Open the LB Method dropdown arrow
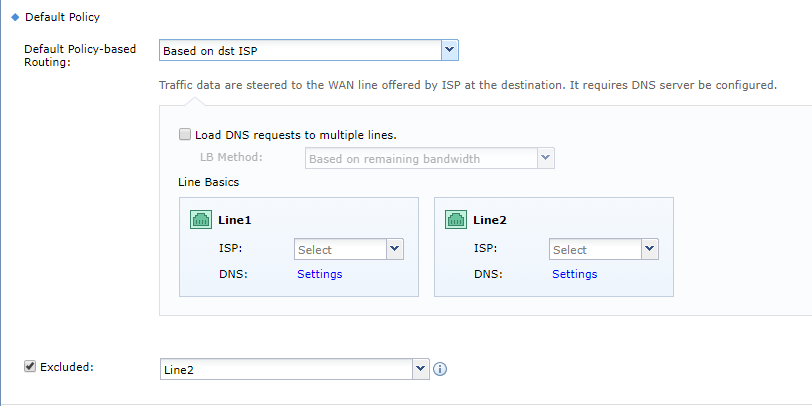This screenshot has width=812, height=406. click(545, 158)
